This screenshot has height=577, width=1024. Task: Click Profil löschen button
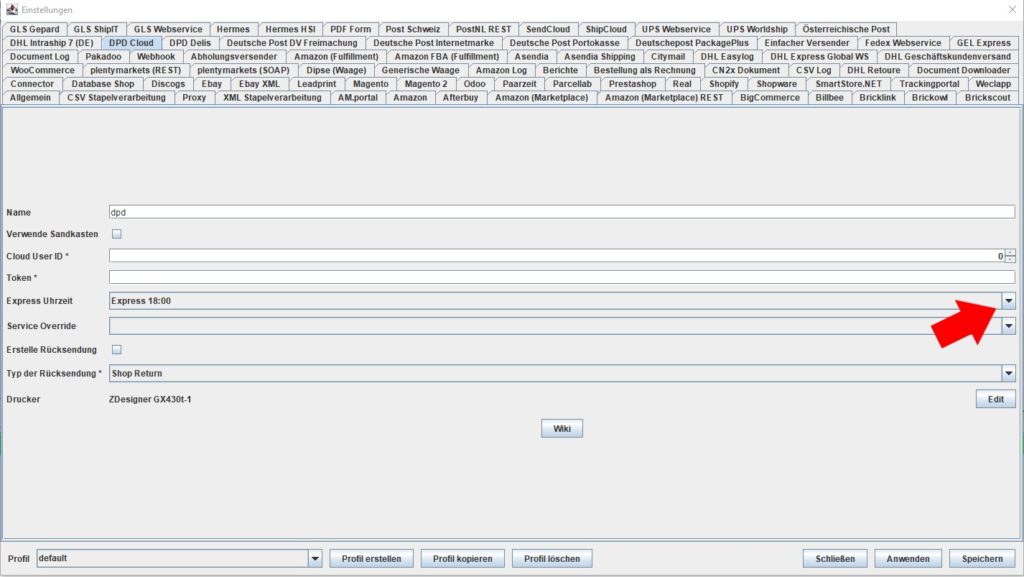(x=552, y=559)
